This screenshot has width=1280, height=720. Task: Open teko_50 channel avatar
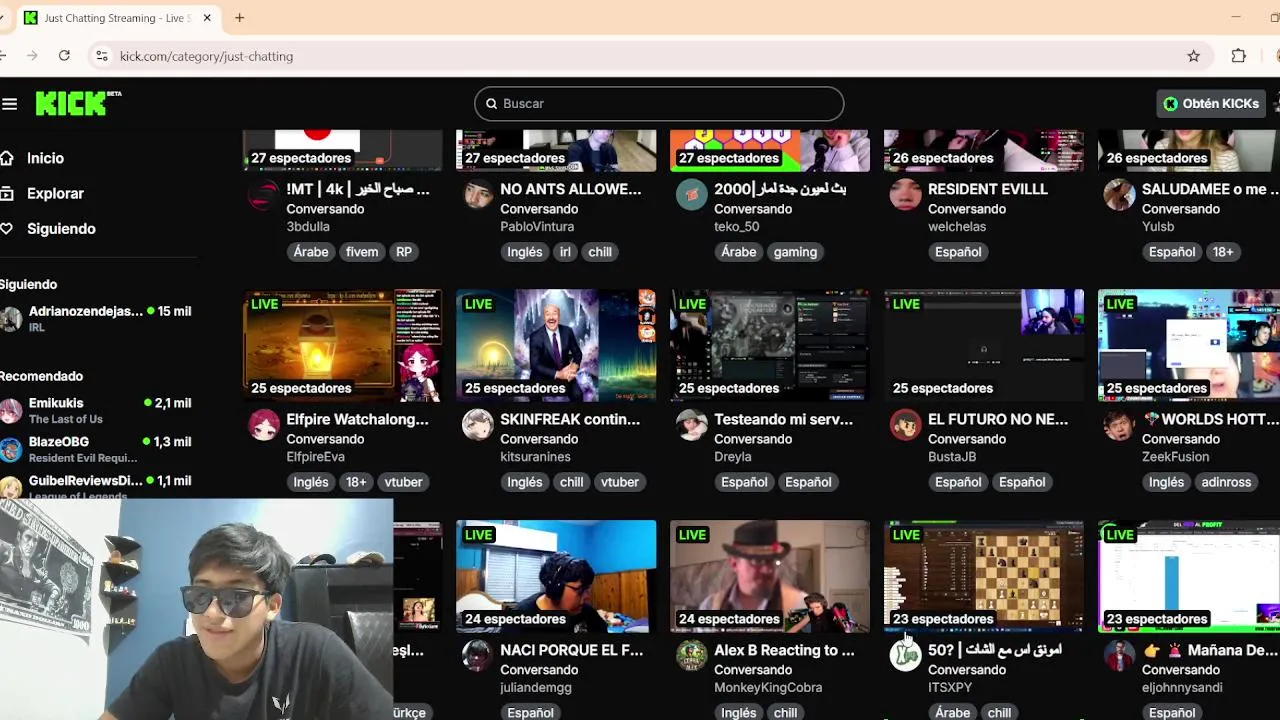click(692, 195)
